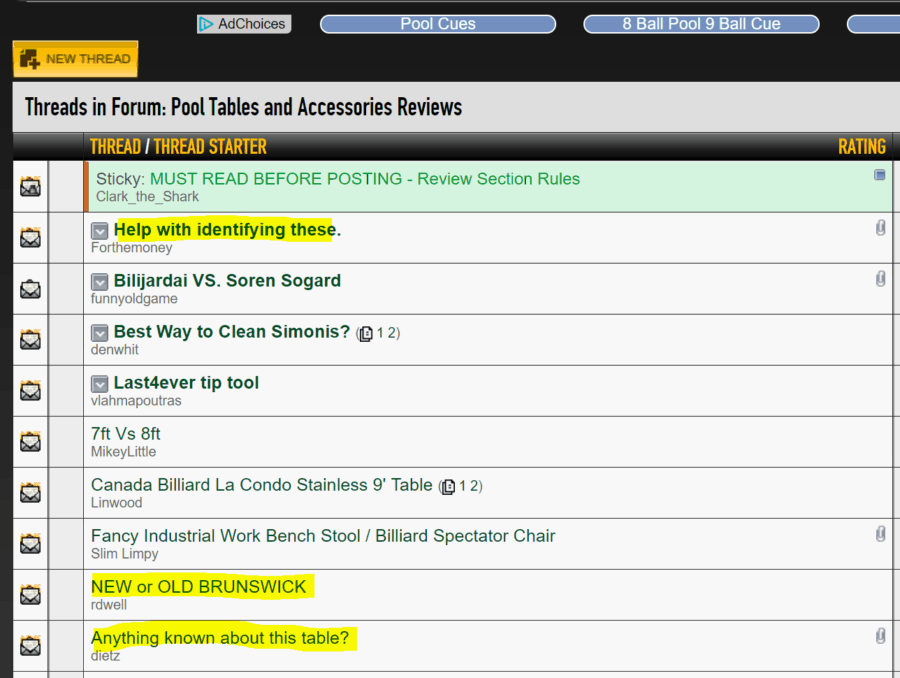Click the multi-page icon next to Best Way to Clean Simonis

(x=366, y=333)
